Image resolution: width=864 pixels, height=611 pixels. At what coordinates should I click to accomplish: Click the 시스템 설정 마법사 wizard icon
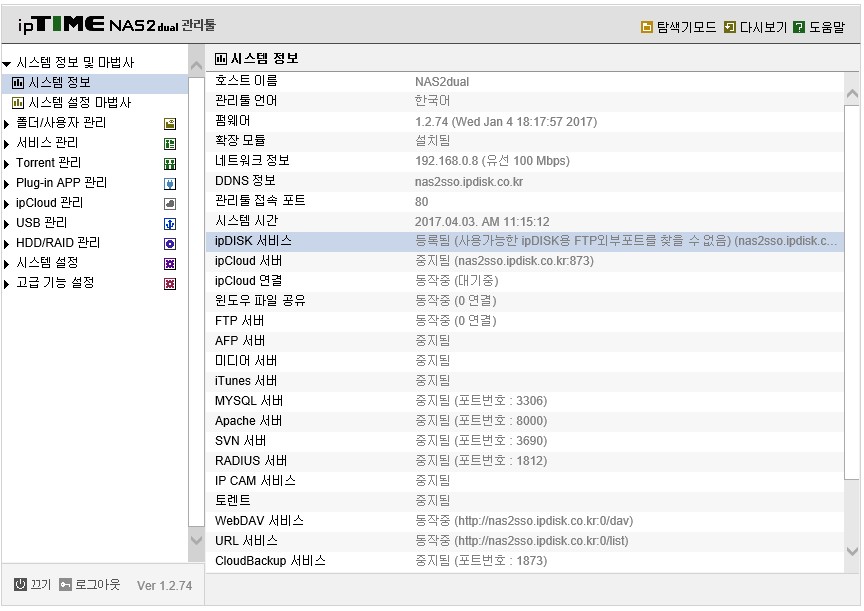coord(18,103)
